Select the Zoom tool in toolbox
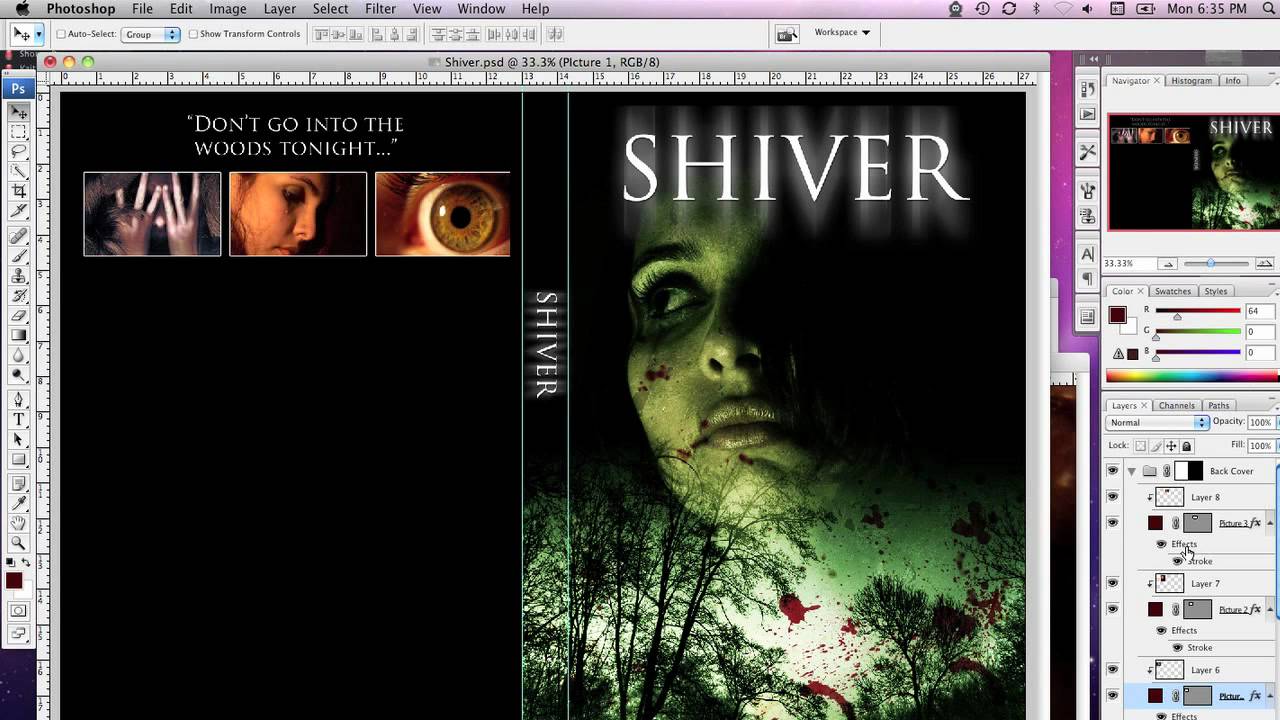This screenshot has height=720, width=1280. (18, 544)
